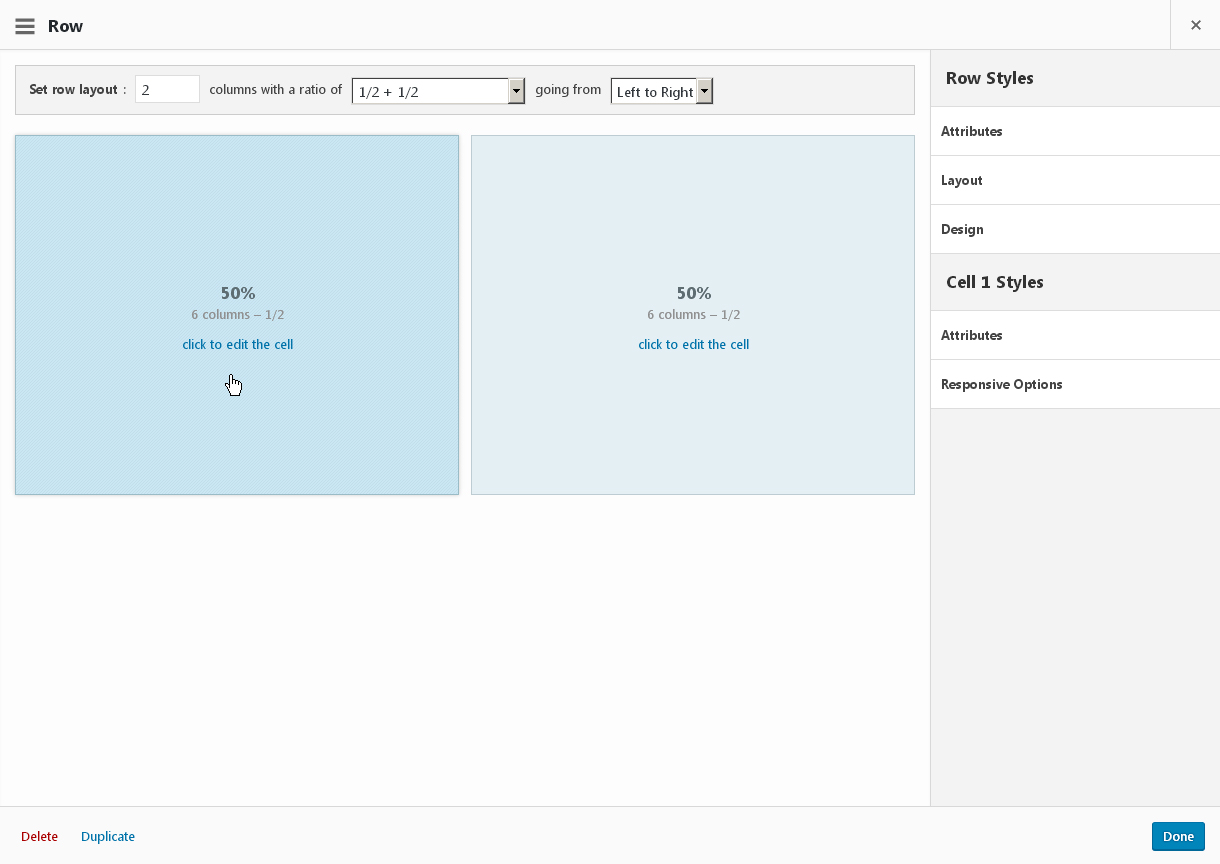The width and height of the screenshot is (1220, 864).
Task: Select the highlighted first 50% cell
Action: point(237,315)
